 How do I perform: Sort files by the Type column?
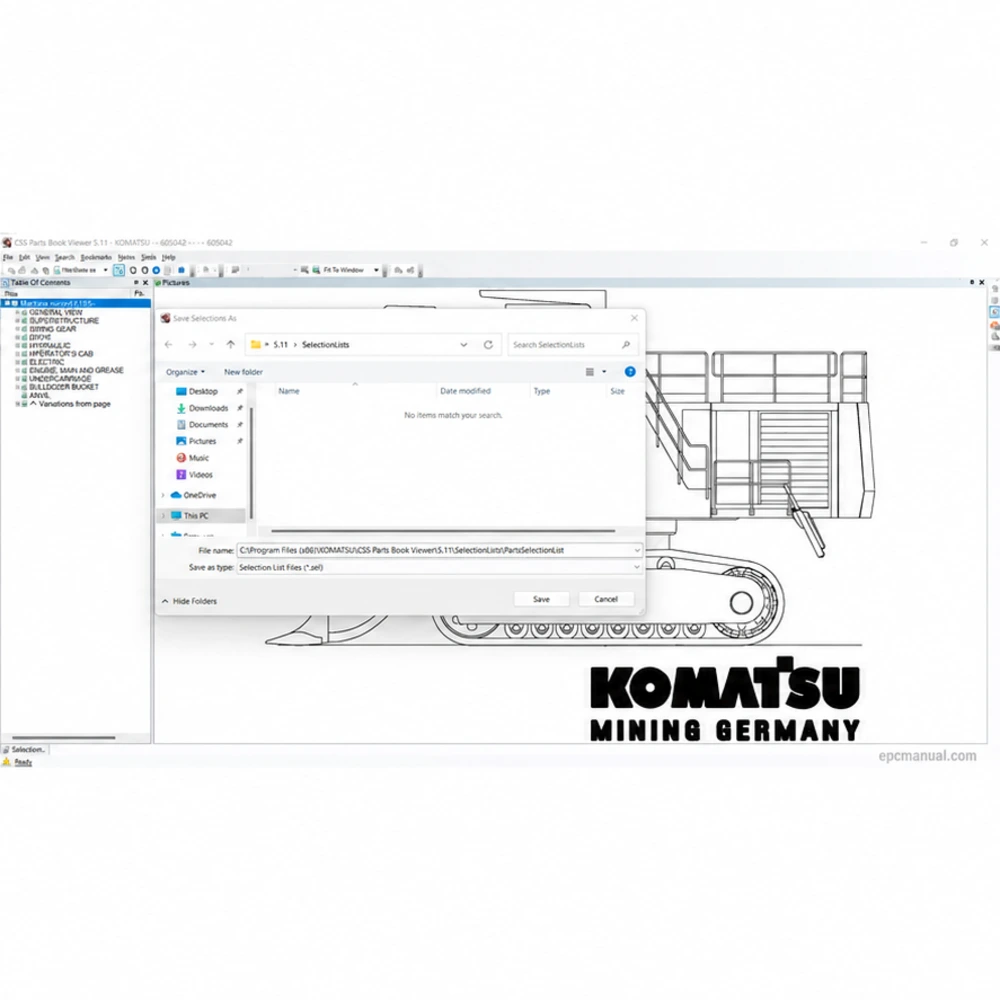541,391
